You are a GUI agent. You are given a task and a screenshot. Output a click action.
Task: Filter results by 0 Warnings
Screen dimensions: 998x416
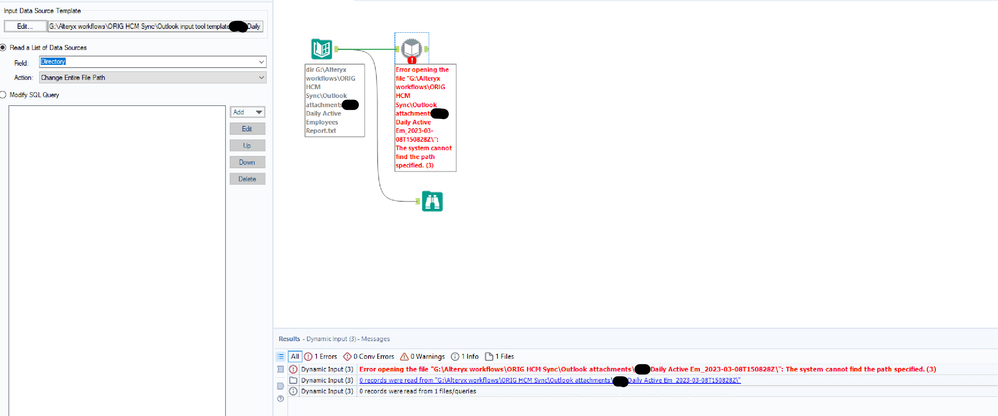422,356
